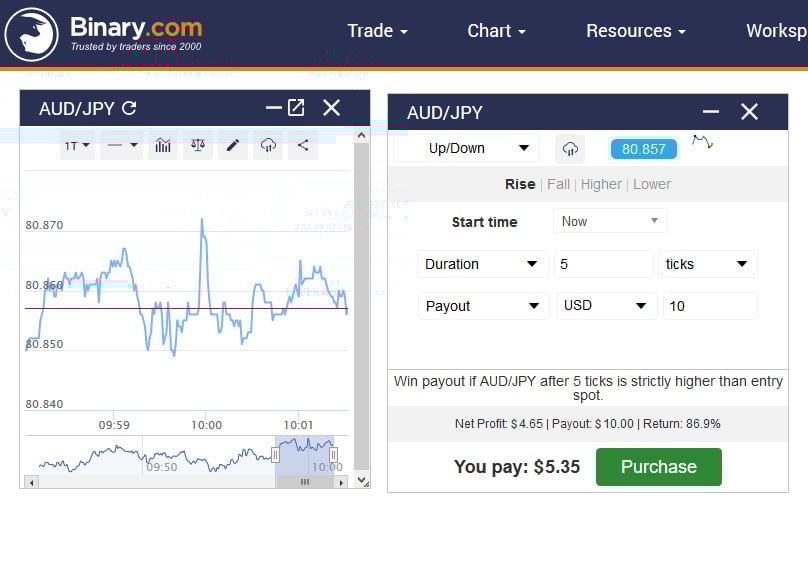Click the AUD/JPY title in the trade panel
808x585 pixels.
coord(445,112)
